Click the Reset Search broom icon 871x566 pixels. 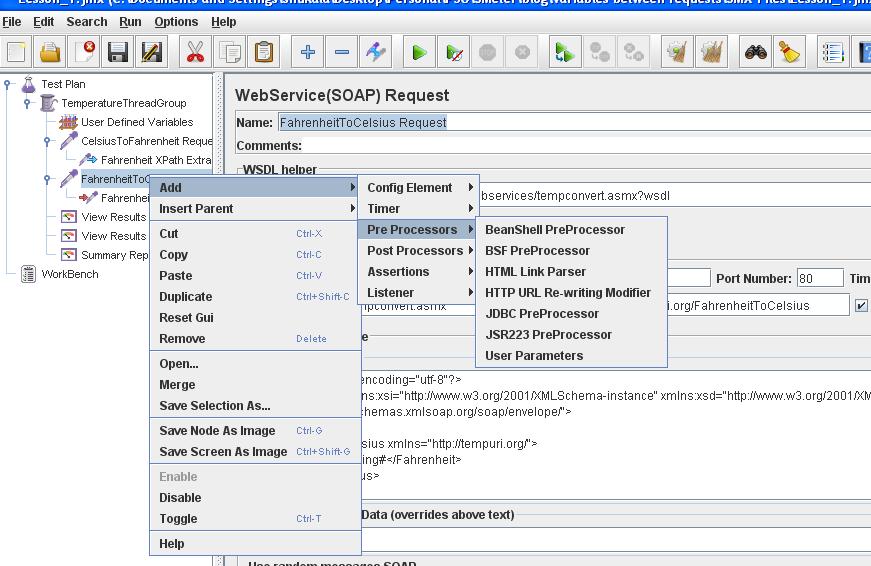click(789, 52)
